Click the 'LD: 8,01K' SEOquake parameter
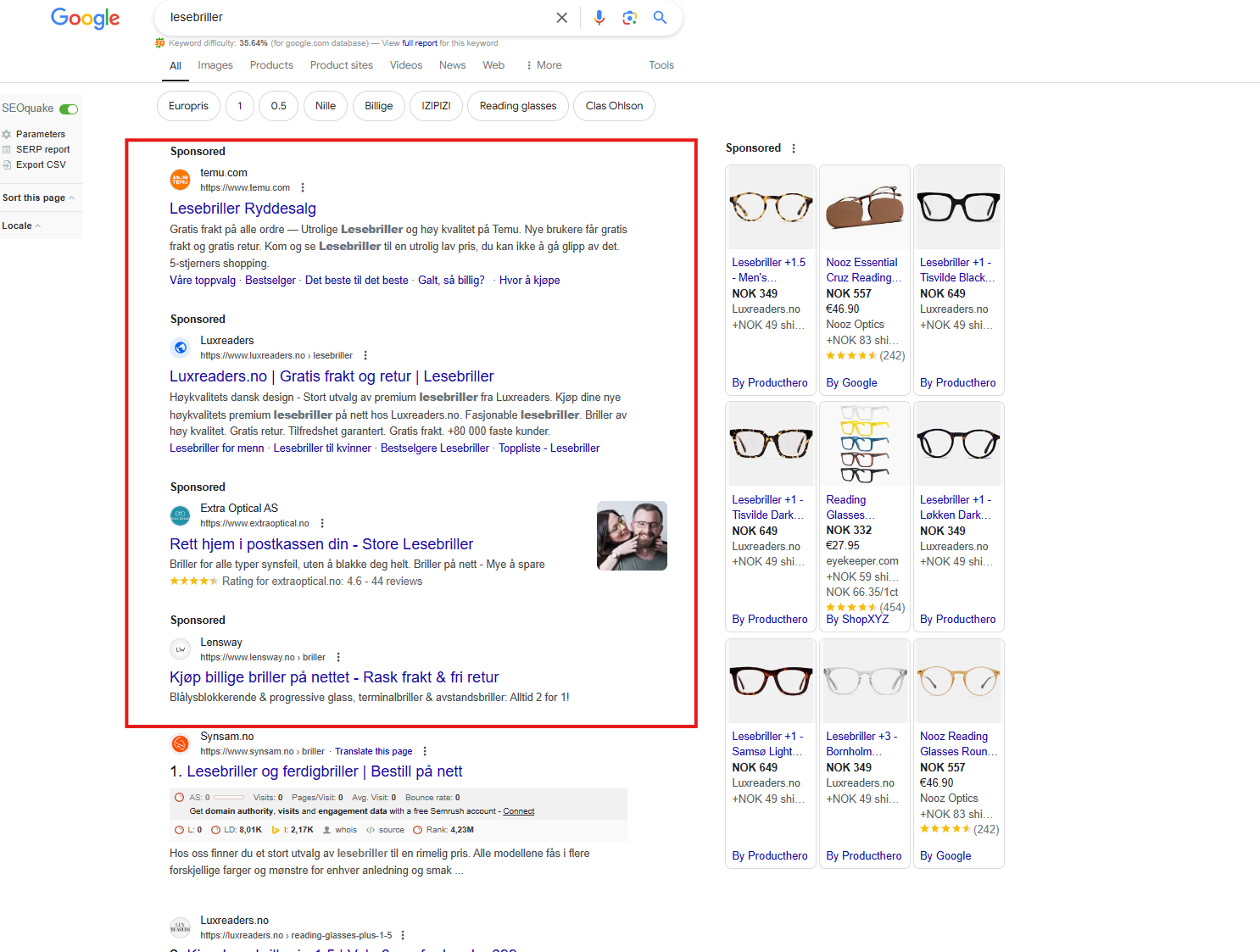Viewport: 1260px width, 952px height. click(236, 831)
